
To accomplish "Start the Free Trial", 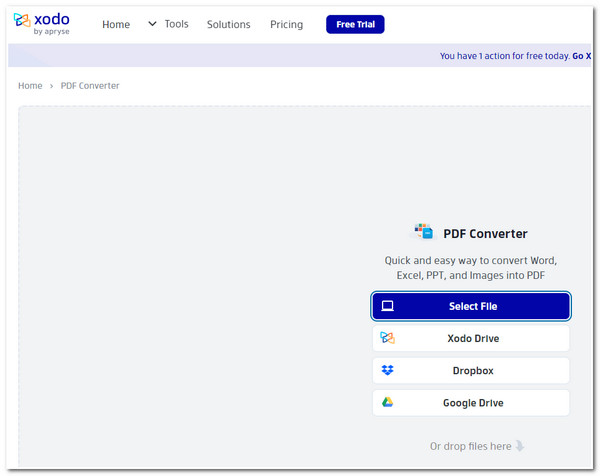I will tap(355, 24).
